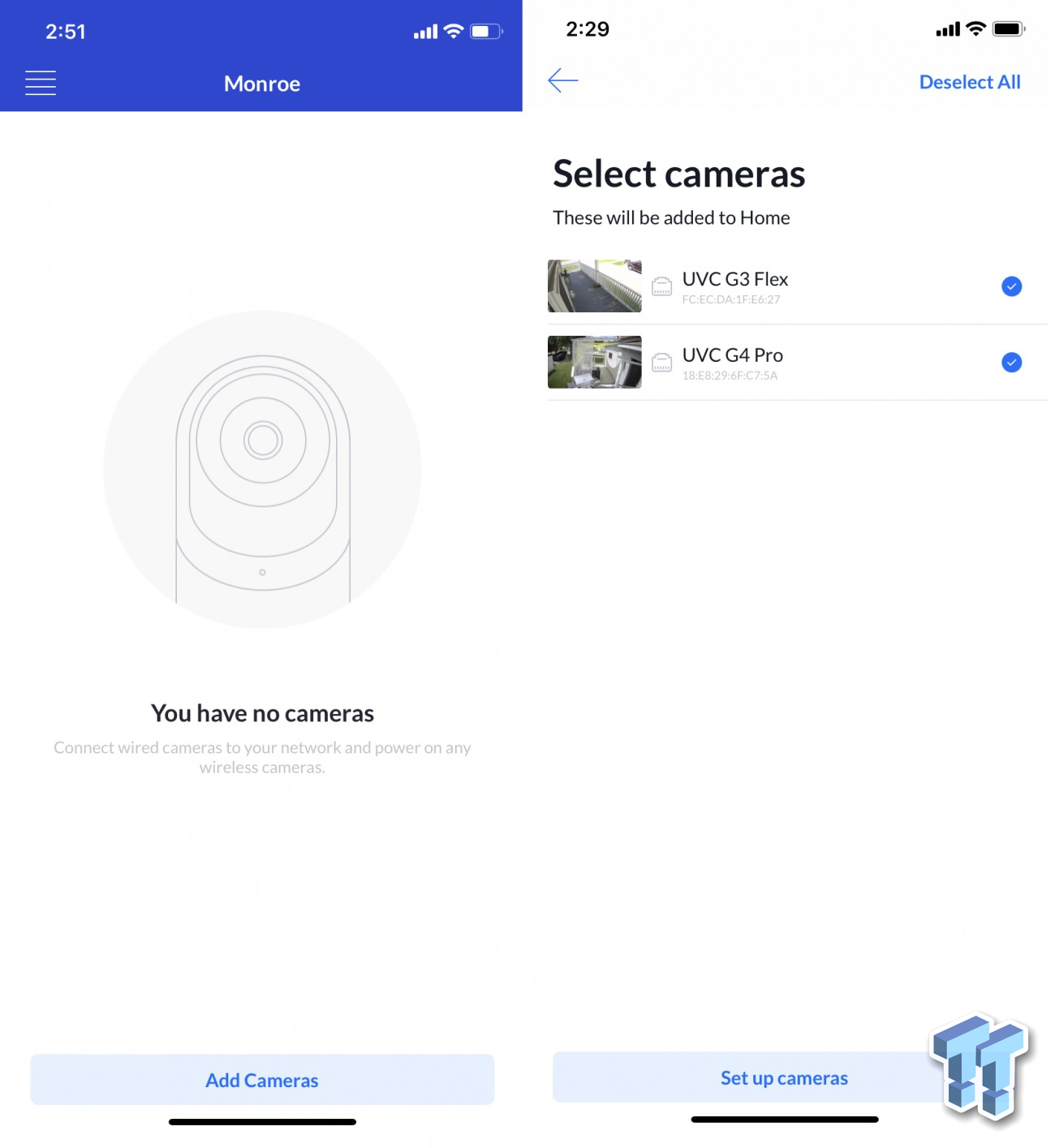
Task: Uncheck the UVC G3 Flex camera checkmark
Action: [1011, 286]
